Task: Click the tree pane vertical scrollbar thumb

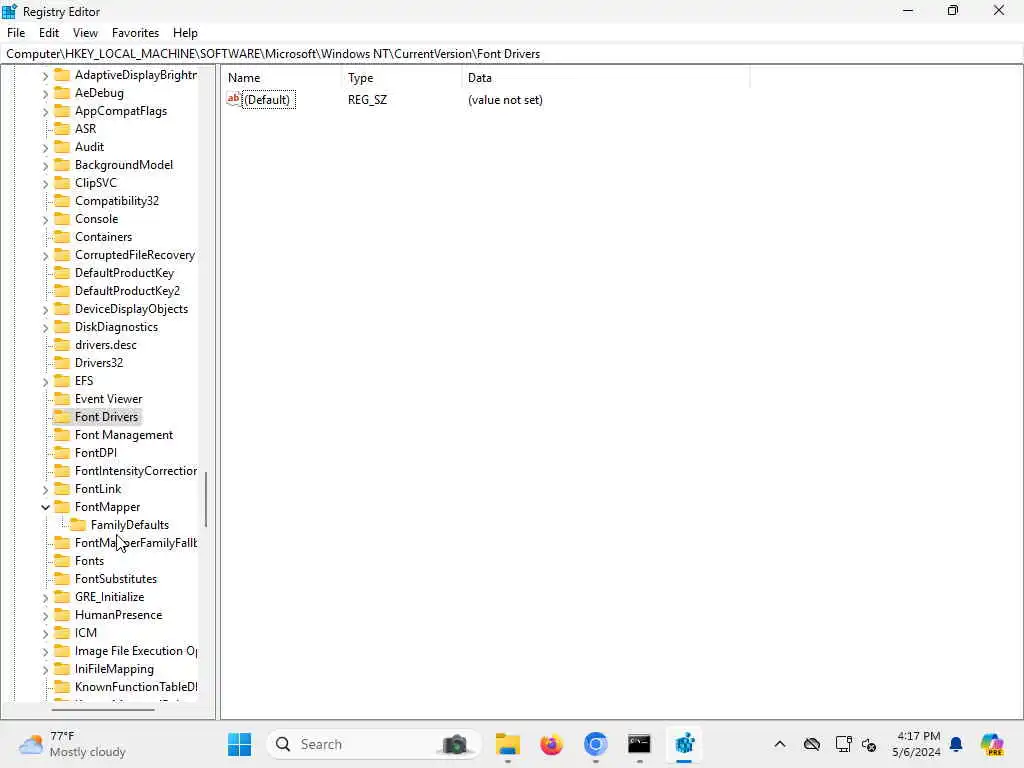Action: tap(206, 499)
